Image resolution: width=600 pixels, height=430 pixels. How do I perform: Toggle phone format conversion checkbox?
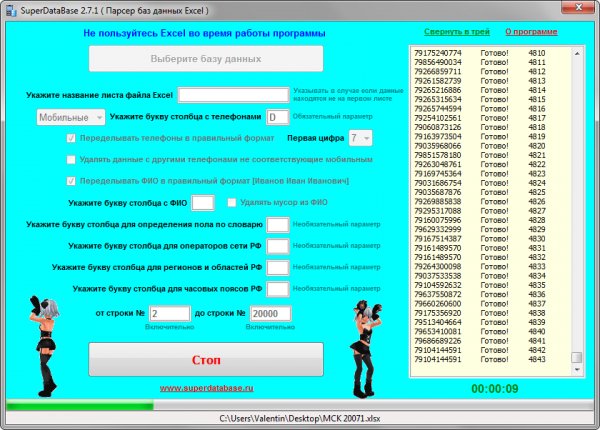[x=71, y=138]
